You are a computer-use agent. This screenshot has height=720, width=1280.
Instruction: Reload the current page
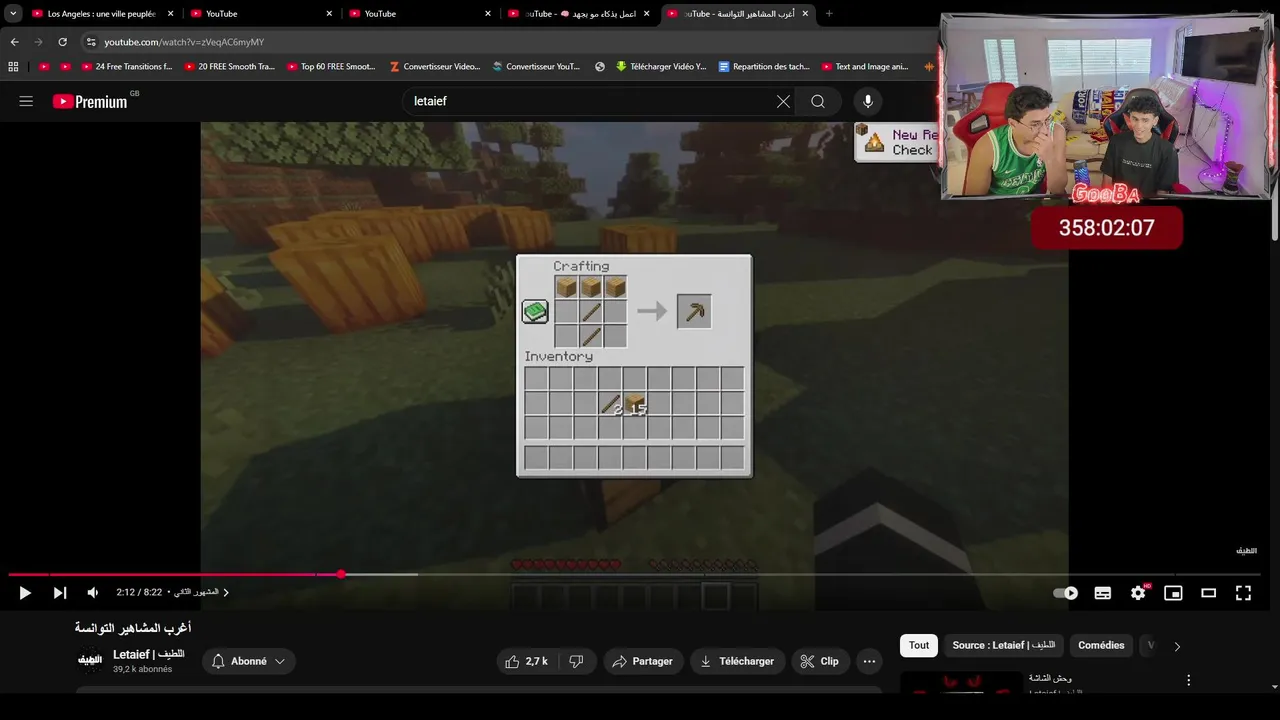[x=62, y=42]
